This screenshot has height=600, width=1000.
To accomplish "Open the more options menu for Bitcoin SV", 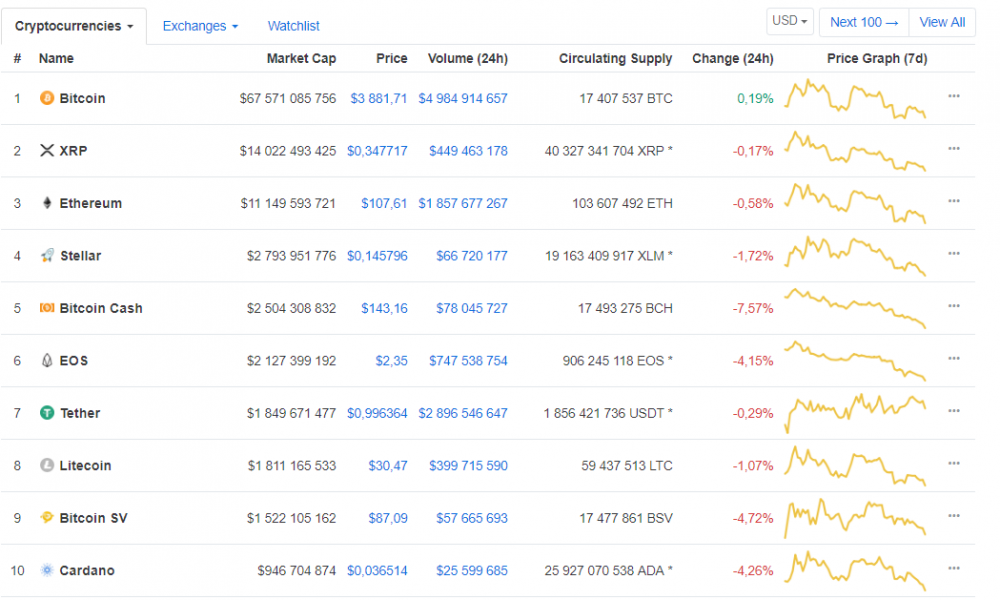I will [x=953, y=516].
